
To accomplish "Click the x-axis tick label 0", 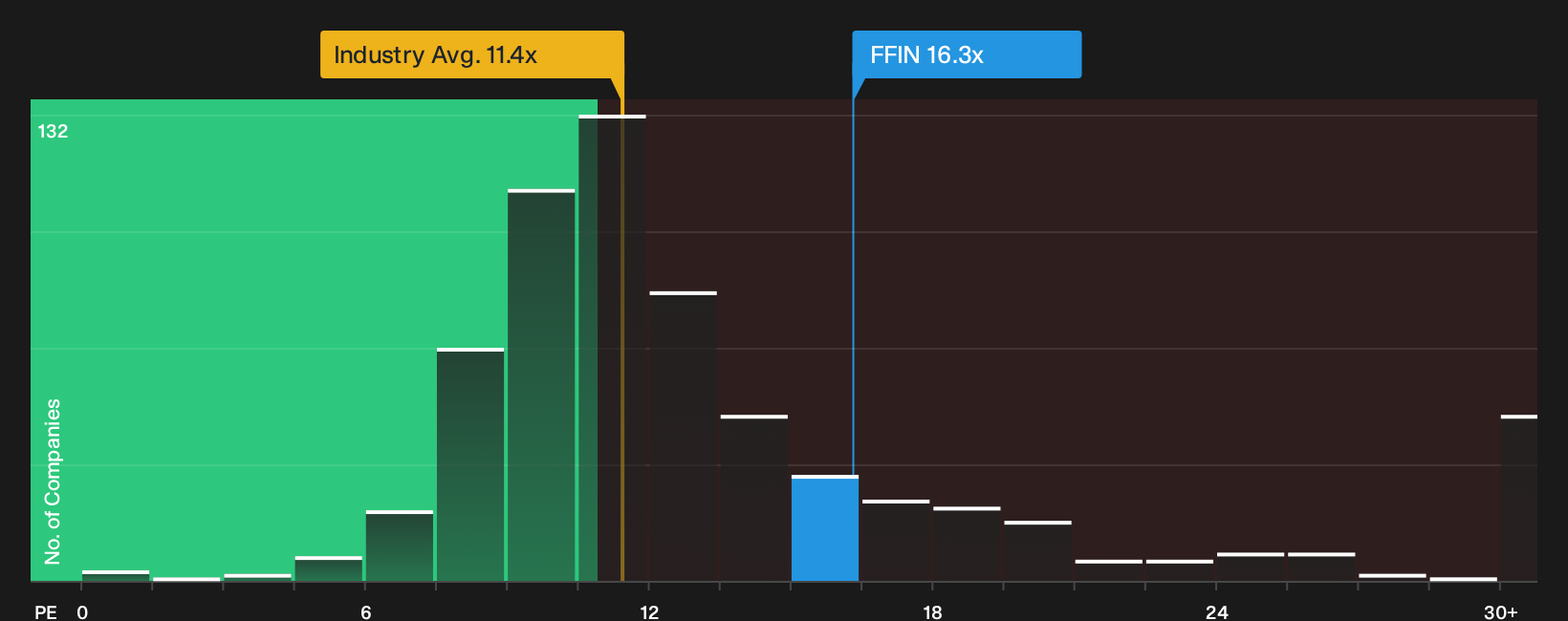I will coord(82,612).
